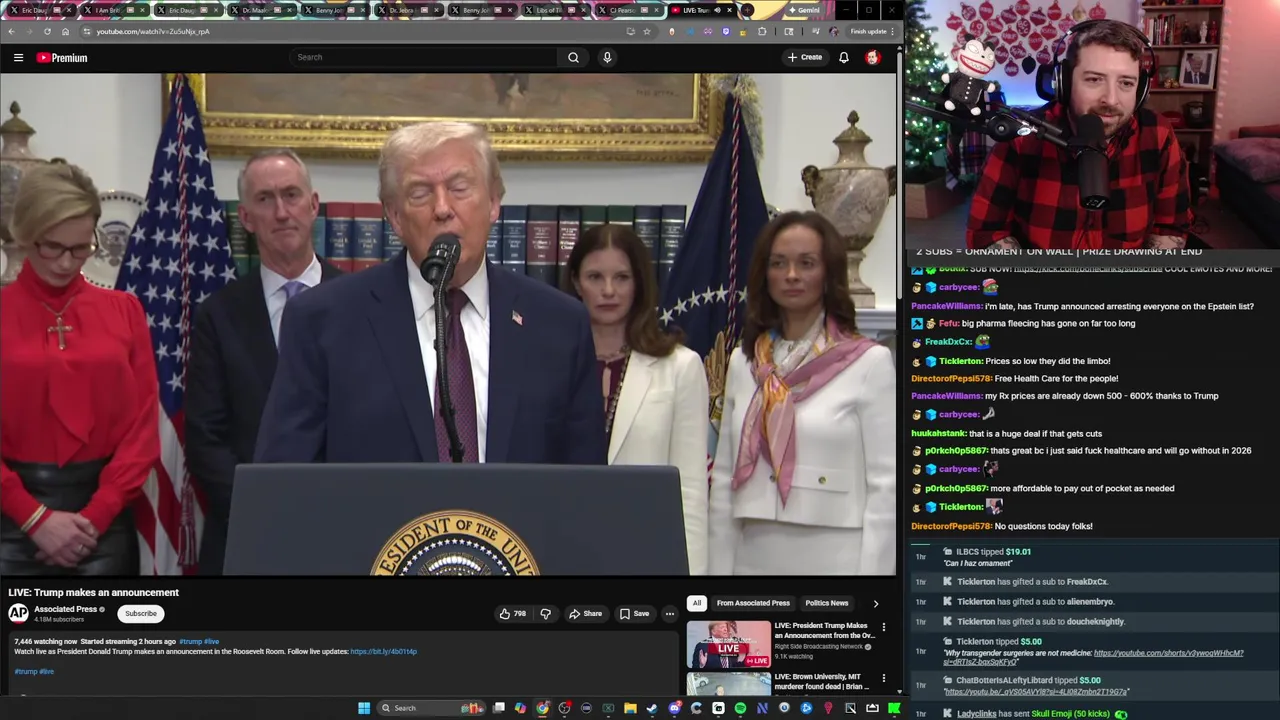Bookmark this page with the star icon
1280x720 pixels.
pos(647,31)
